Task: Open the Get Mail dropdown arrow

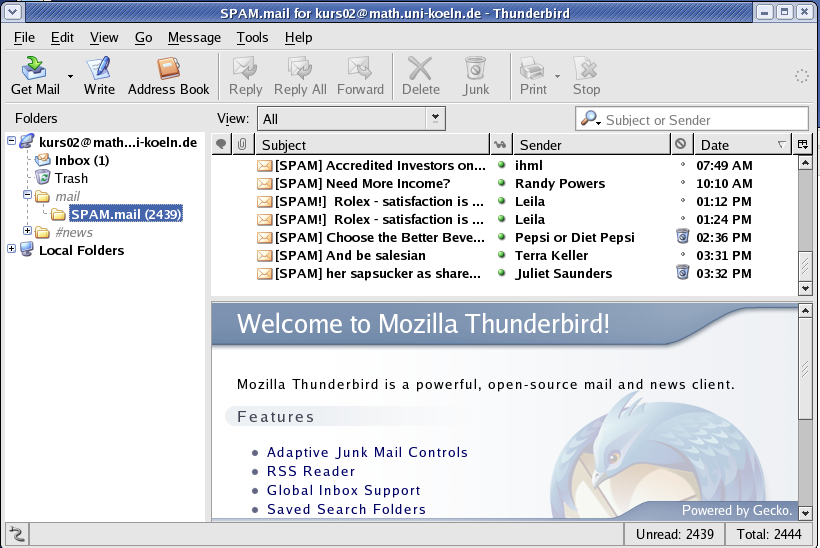Action: (70, 76)
